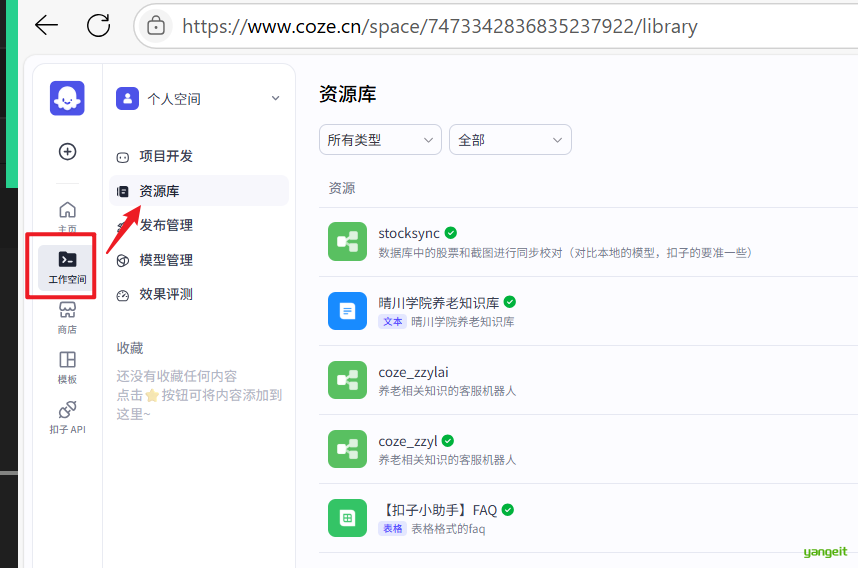Image resolution: width=858 pixels, height=568 pixels.
Task: Click the 资源库 book icon
Action: [123, 192]
